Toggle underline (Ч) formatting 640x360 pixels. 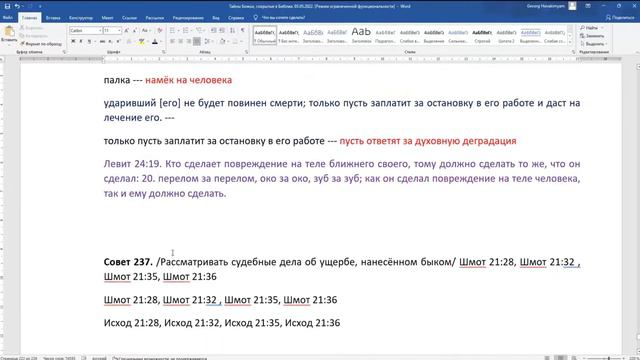(89, 41)
